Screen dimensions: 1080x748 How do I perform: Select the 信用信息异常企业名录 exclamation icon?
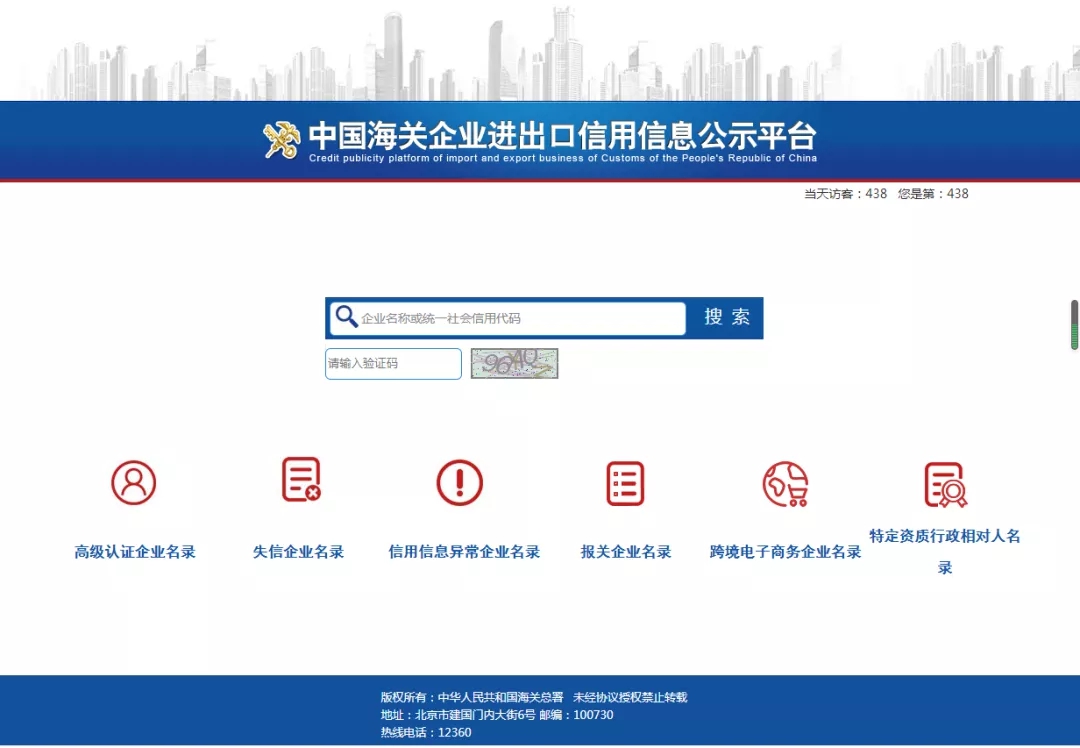(460, 482)
